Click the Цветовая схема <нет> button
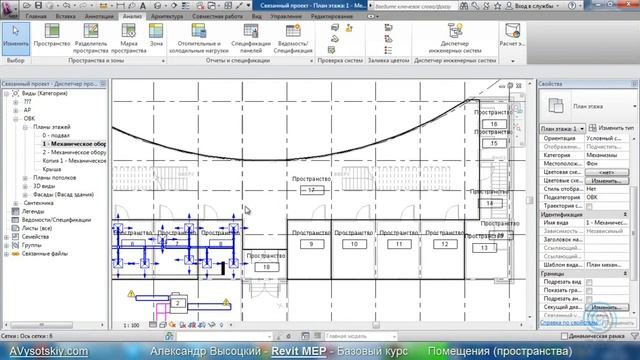 607,172
